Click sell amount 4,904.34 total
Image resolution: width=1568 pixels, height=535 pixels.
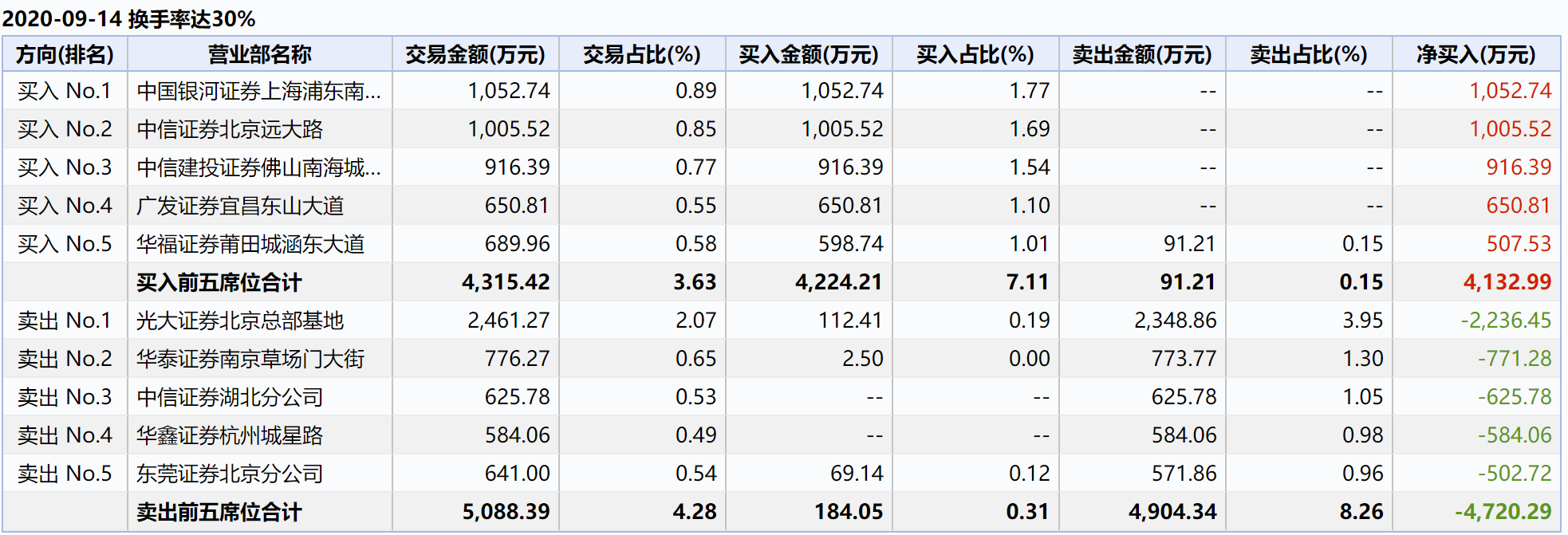coord(1173,512)
